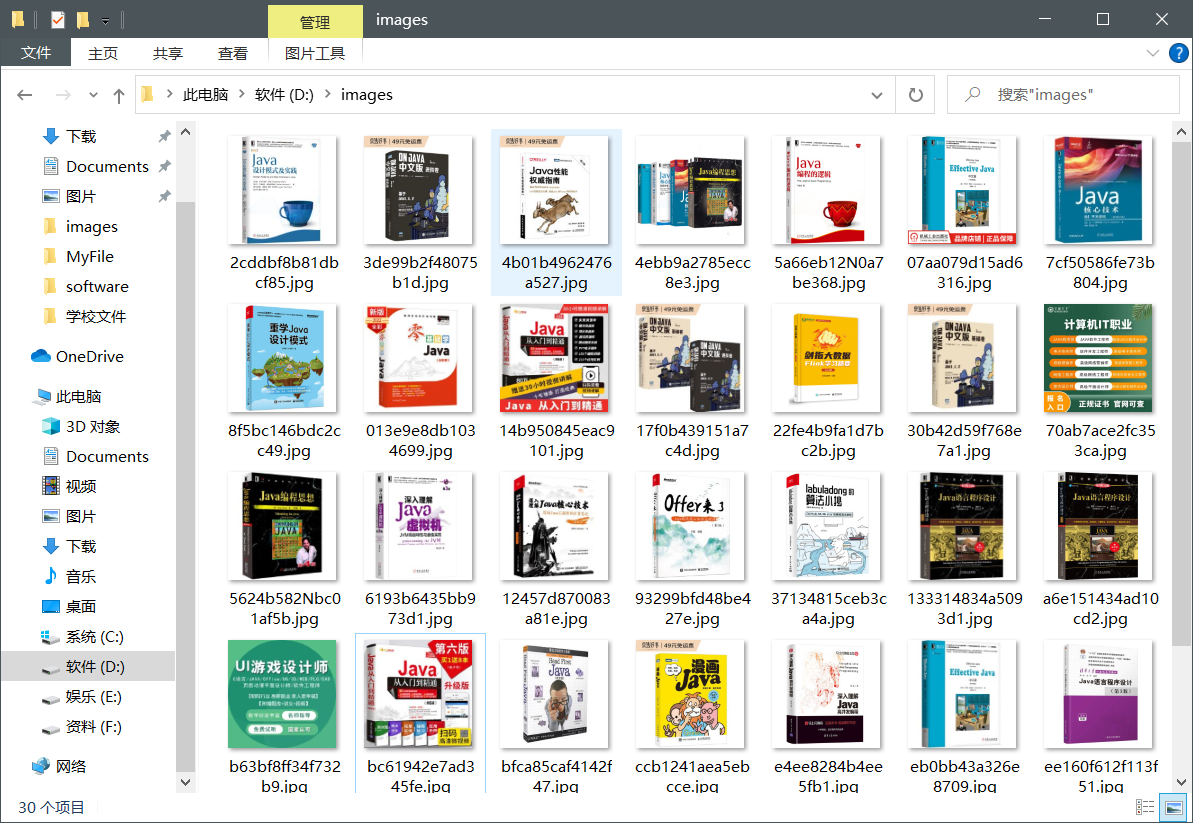
Task: Select thumbnail 93299bfd48be427e.jpg
Action: click(692, 526)
